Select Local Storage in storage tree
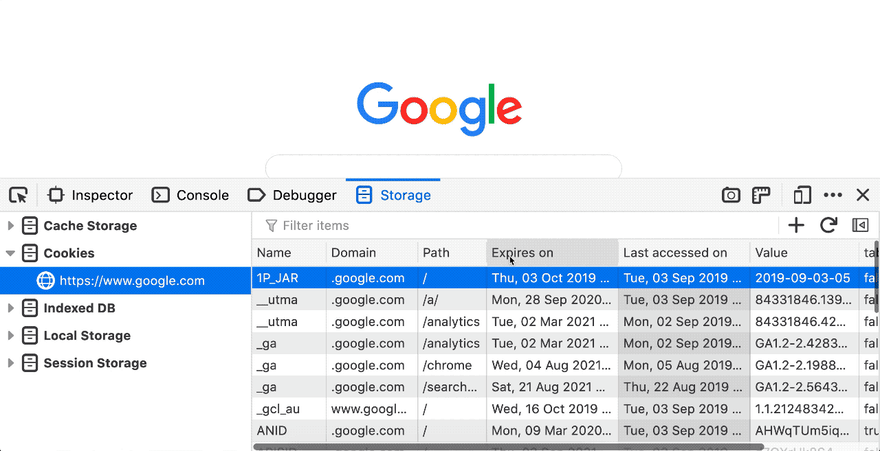This screenshot has height=451, width=880. (87, 335)
